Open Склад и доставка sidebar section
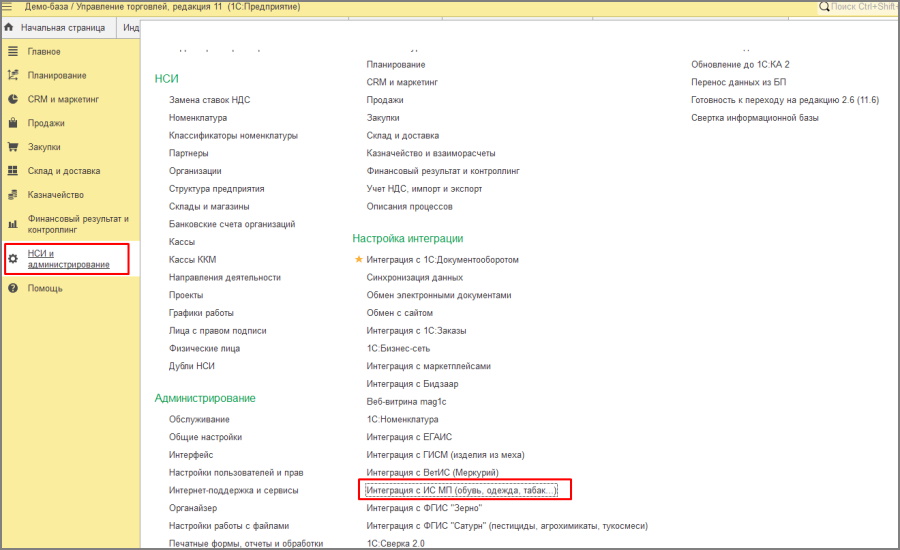 64,171
